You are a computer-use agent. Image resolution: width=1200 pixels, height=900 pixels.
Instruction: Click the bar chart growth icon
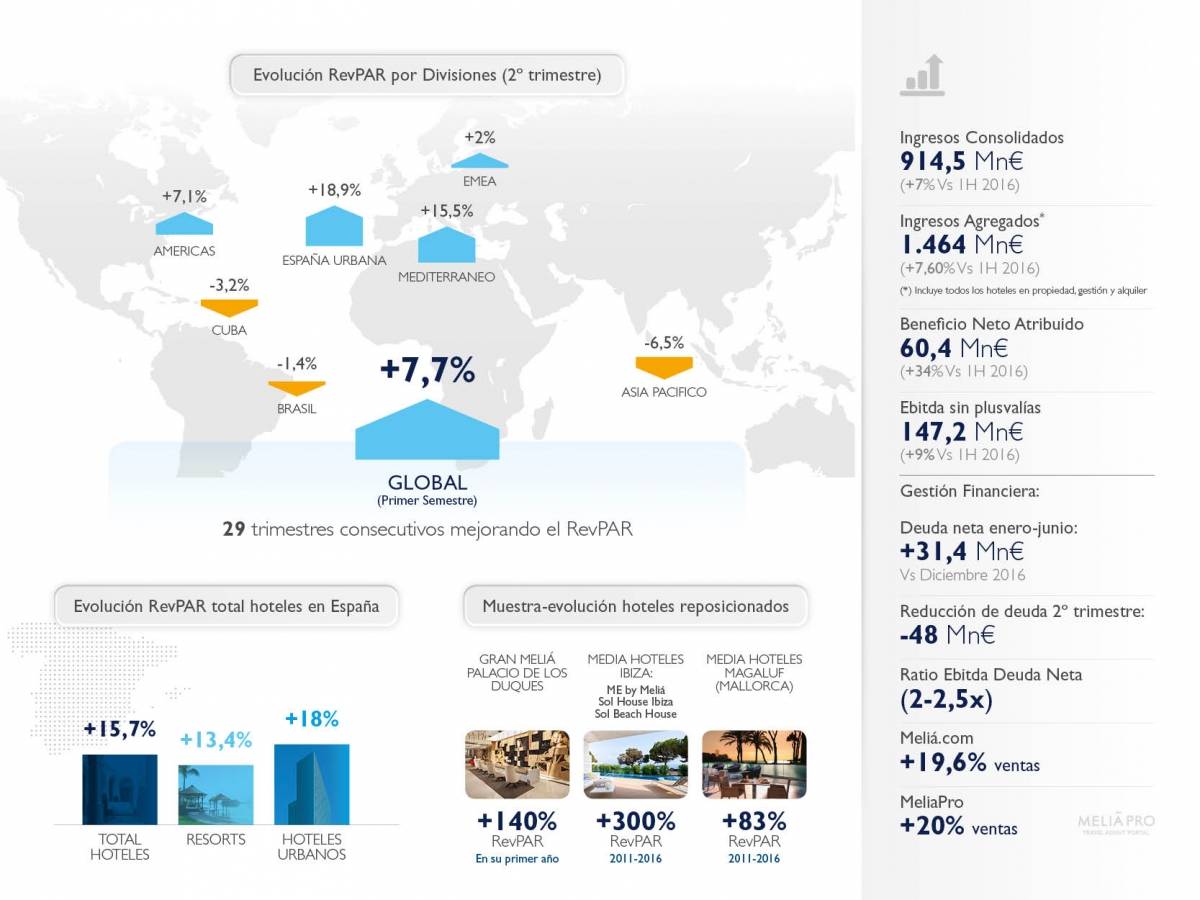click(922, 76)
